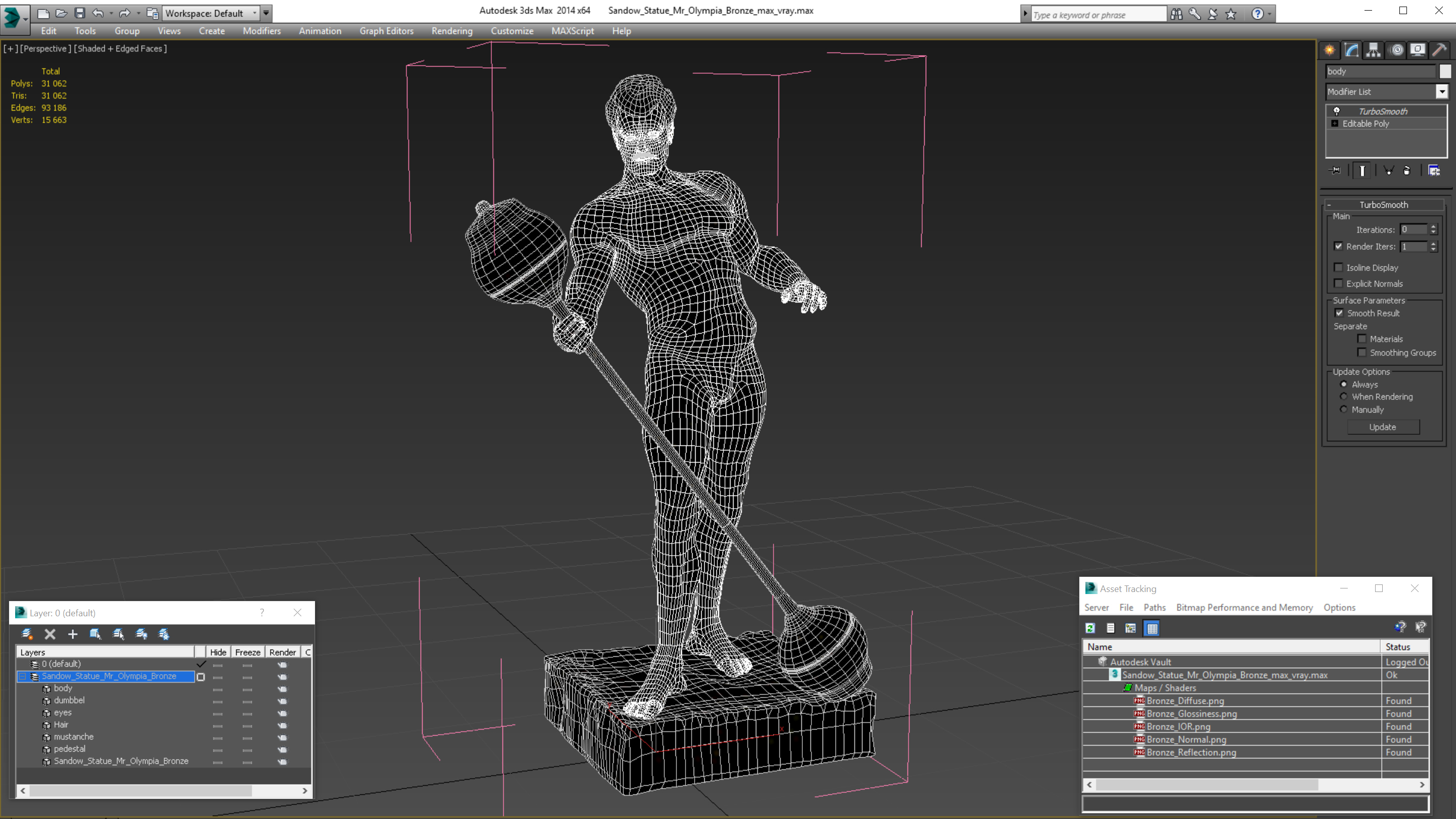Open quick access toolbar customize arrow
The height and width of the screenshot is (819, 1456).
(266, 13)
